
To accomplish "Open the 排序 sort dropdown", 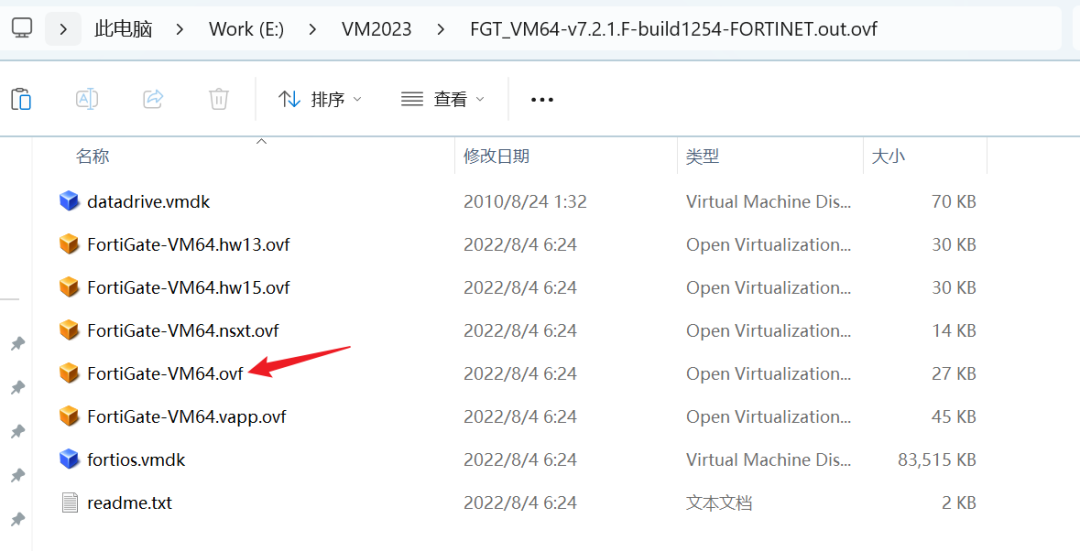I will 320,99.
